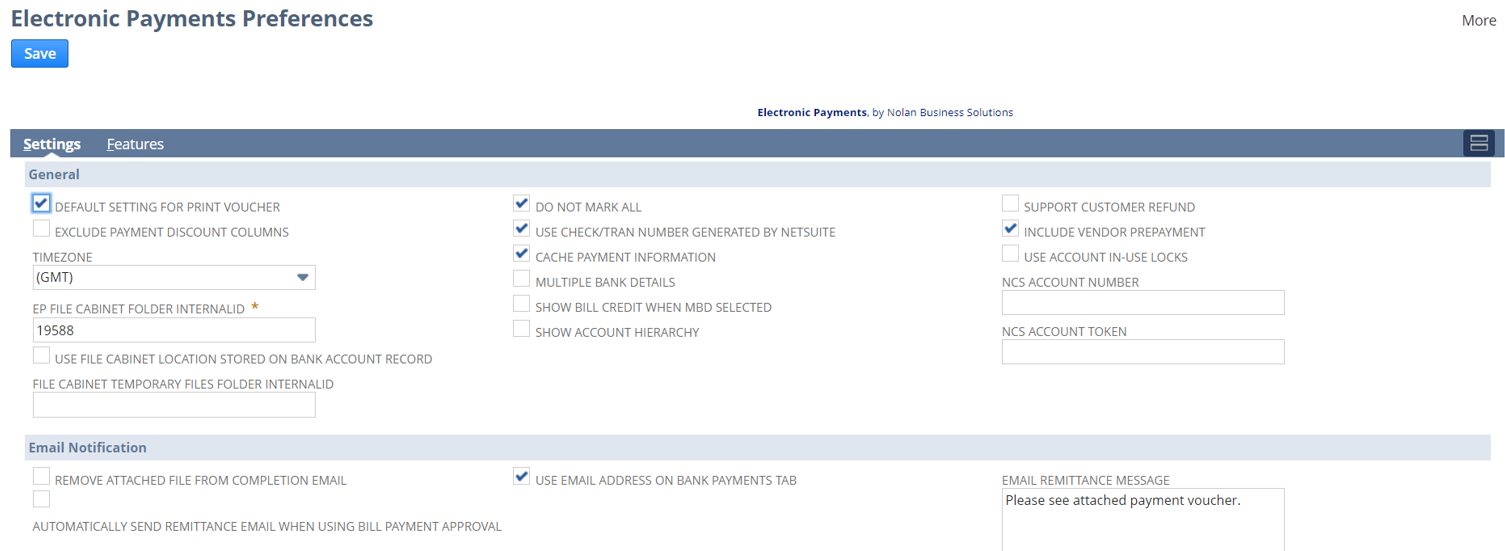The width and height of the screenshot is (1505, 551).
Task: Uncheck the Do Not Mark All checkbox
Action: pyautogui.click(x=521, y=204)
